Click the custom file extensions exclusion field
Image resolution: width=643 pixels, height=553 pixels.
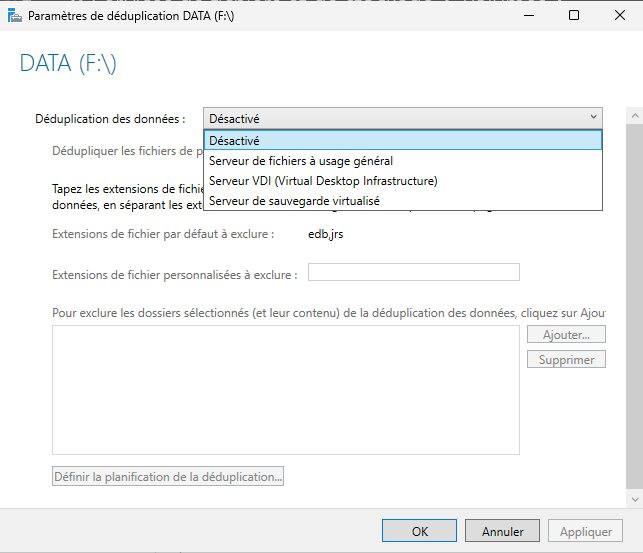click(413, 273)
